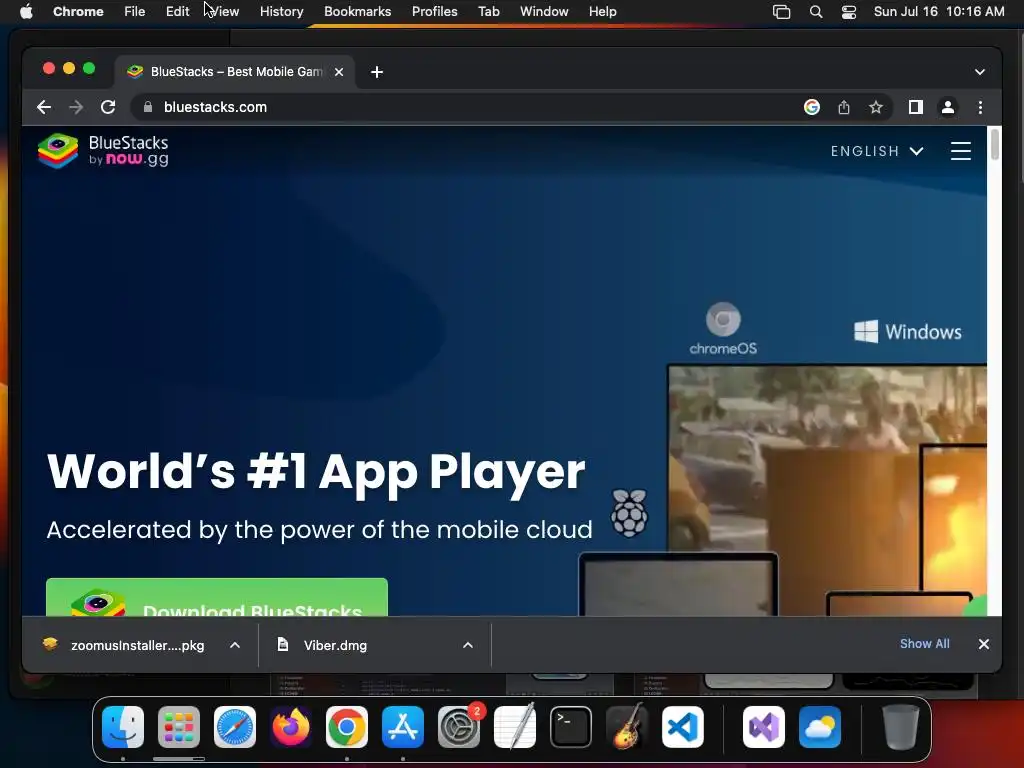This screenshot has height=768, width=1024.
Task: Click the Raspberry Pi icon
Action: [630, 513]
